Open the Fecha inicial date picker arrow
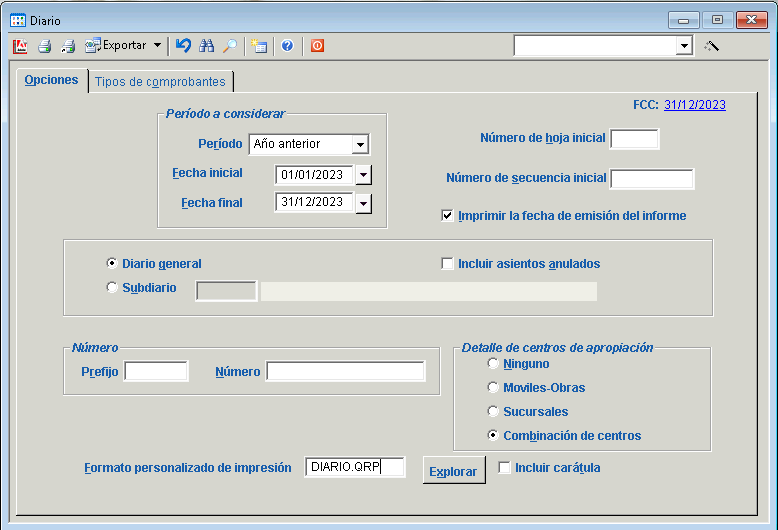This screenshot has width=778, height=530. tap(363, 174)
